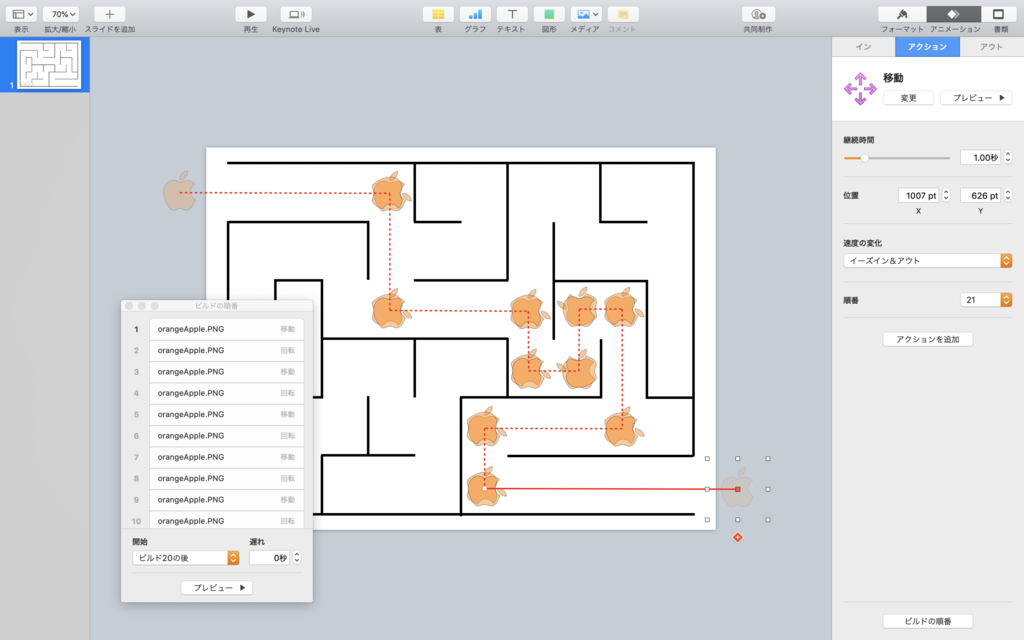This screenshot has width=1024, height=640.
Task: Select build row 6 orangeApple.PNG
Action: pos(226,436)
